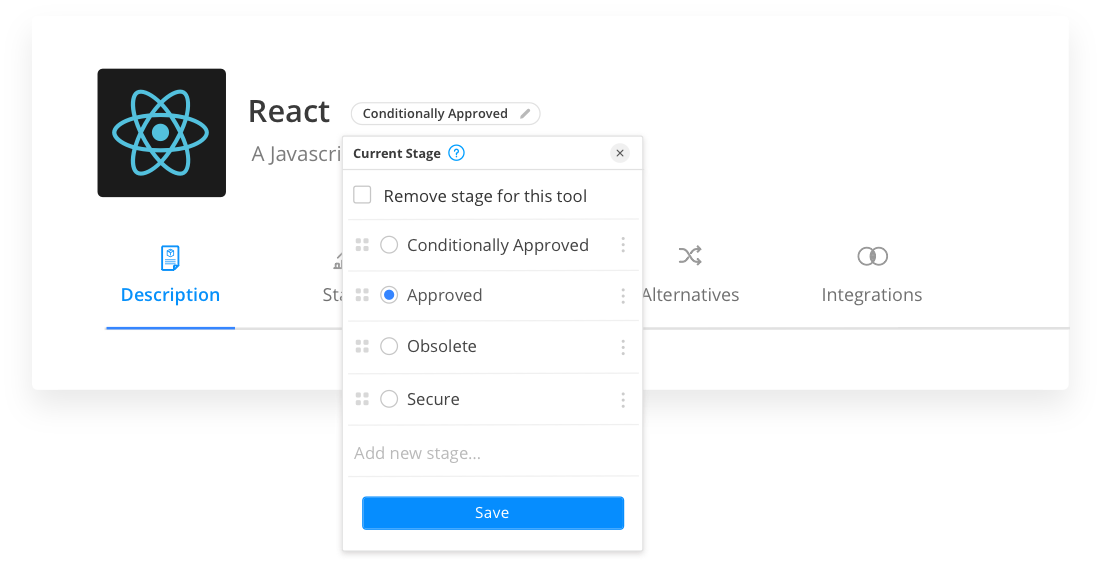1102x566 pixels.
Task: Open more options for Conditionally Approved stage
Action: (623, 245)
